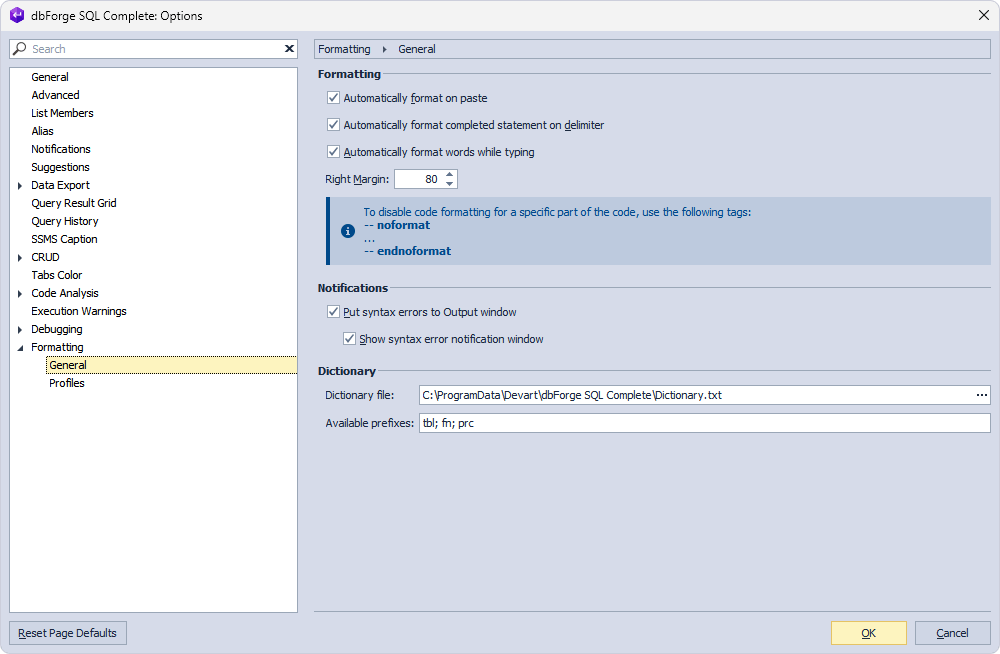Select General under Formatting
The height and width of the screenshot is (654, 1000).
tap(171, 365)
